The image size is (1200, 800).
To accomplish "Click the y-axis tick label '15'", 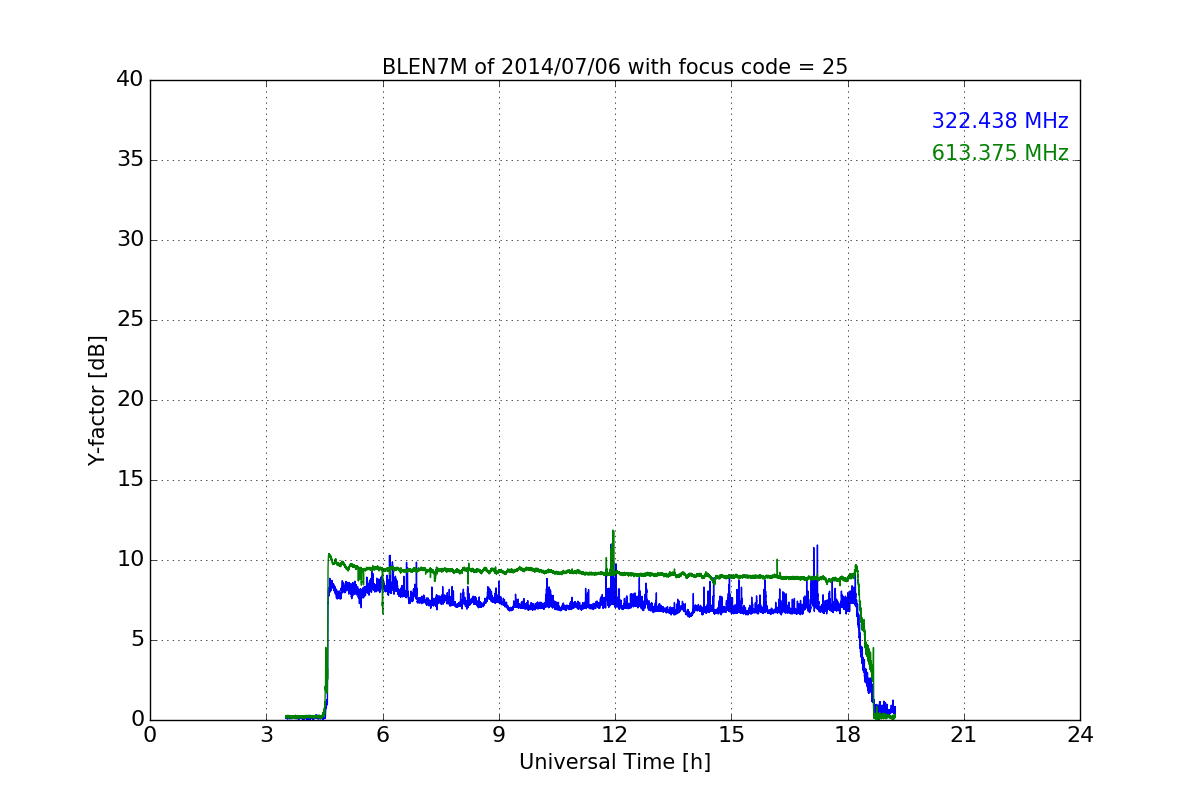I will point(130,480).
